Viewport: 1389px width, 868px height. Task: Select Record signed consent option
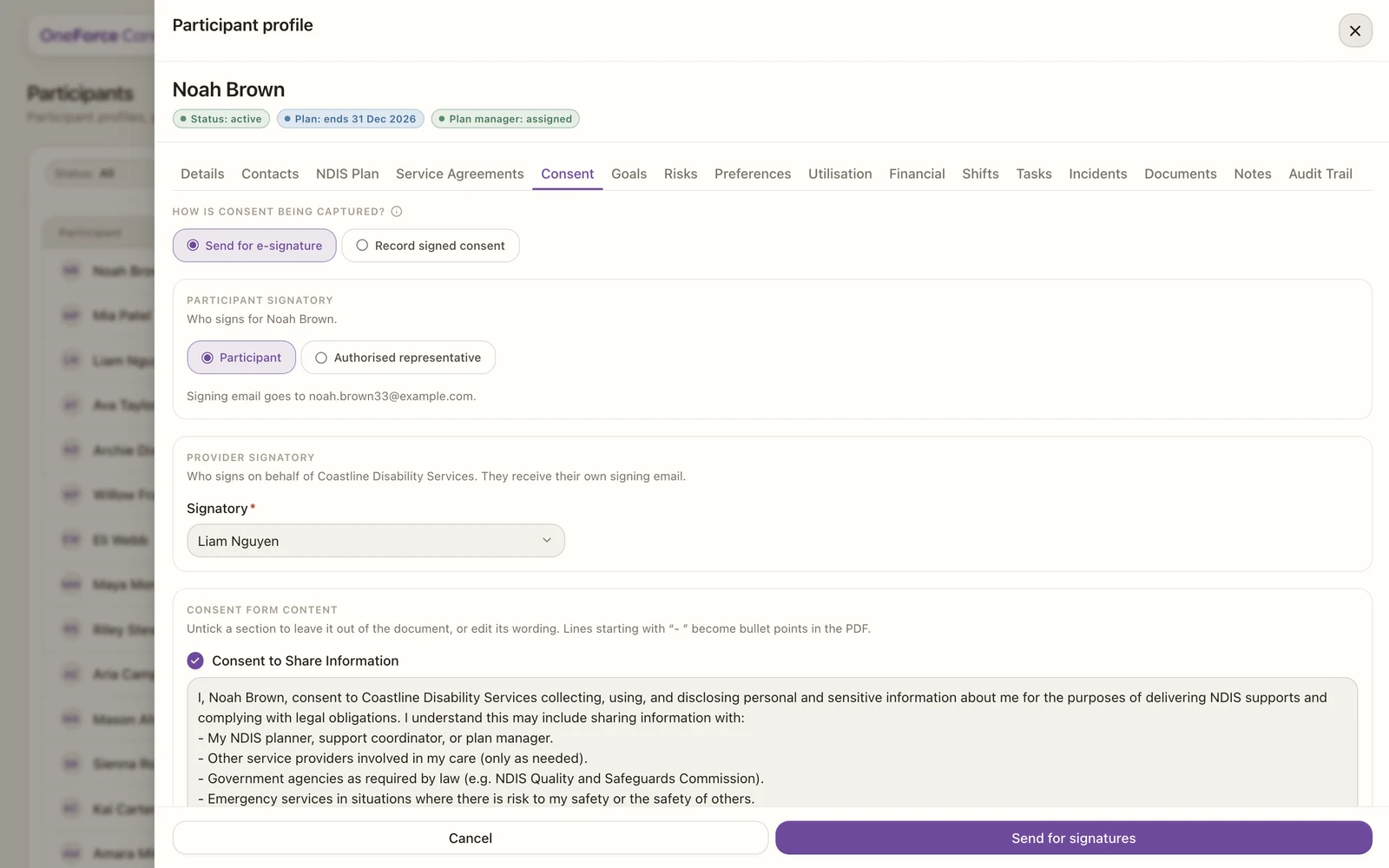pyautogui.click(x=431, y=246)
